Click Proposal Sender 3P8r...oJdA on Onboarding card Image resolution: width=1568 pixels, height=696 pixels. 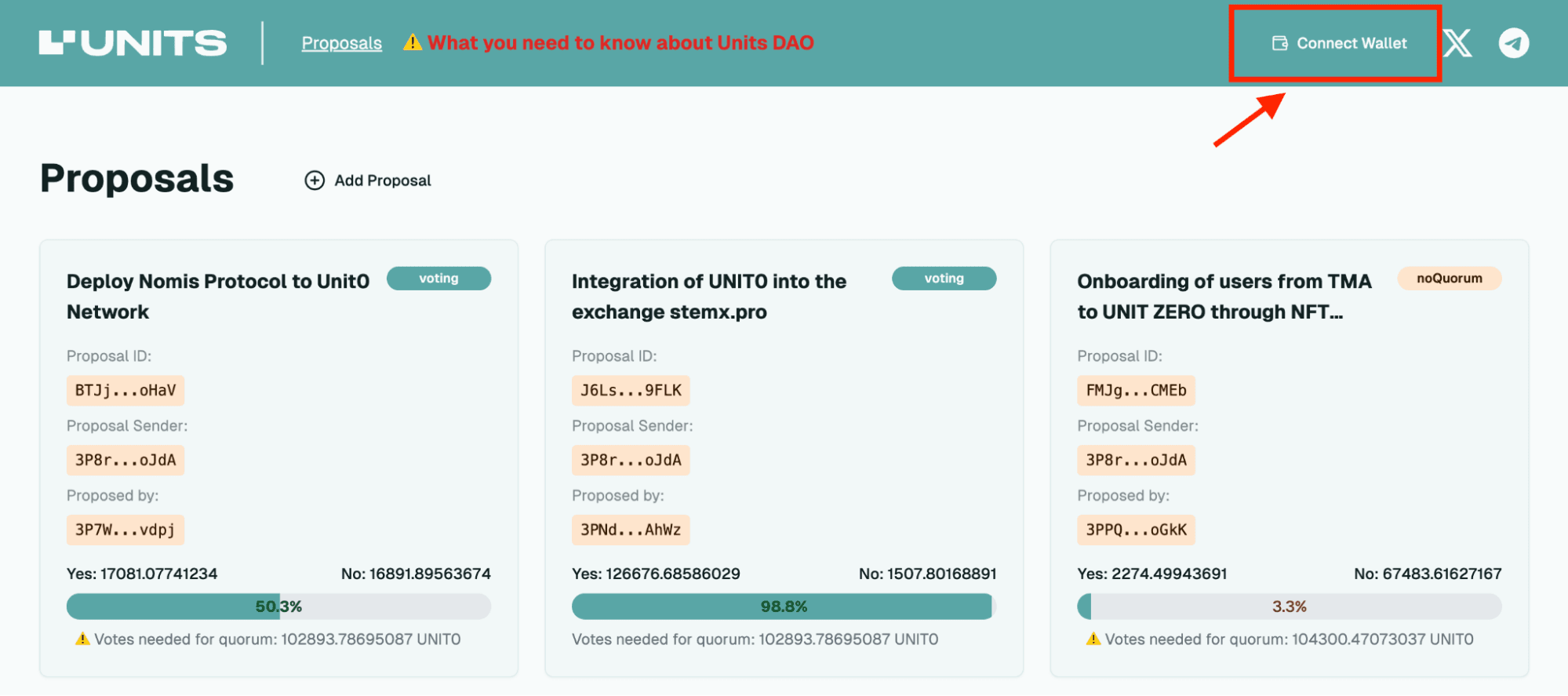click(1136, 460)
